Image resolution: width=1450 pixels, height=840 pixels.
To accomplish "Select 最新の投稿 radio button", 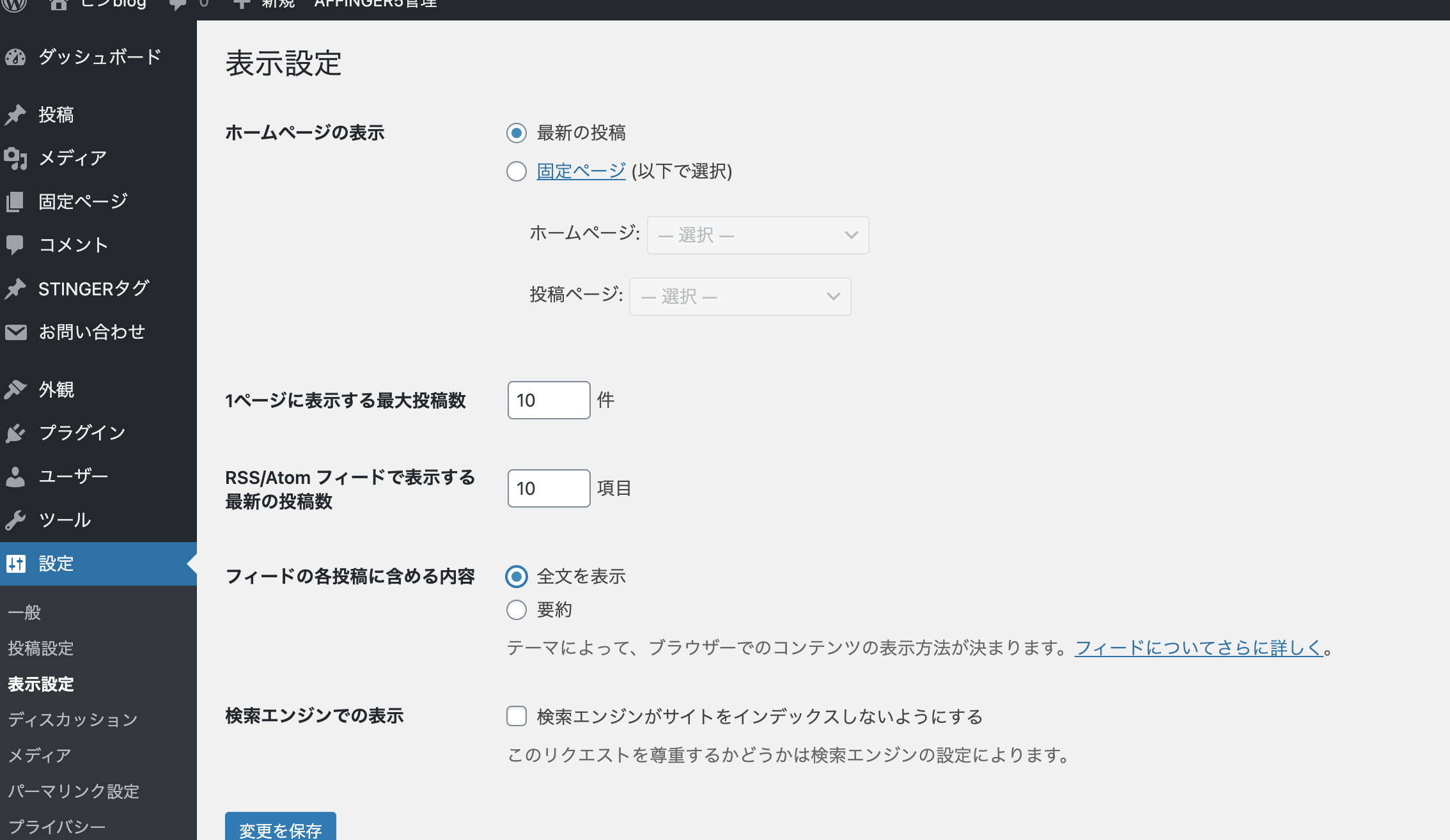I will [517, 133].
